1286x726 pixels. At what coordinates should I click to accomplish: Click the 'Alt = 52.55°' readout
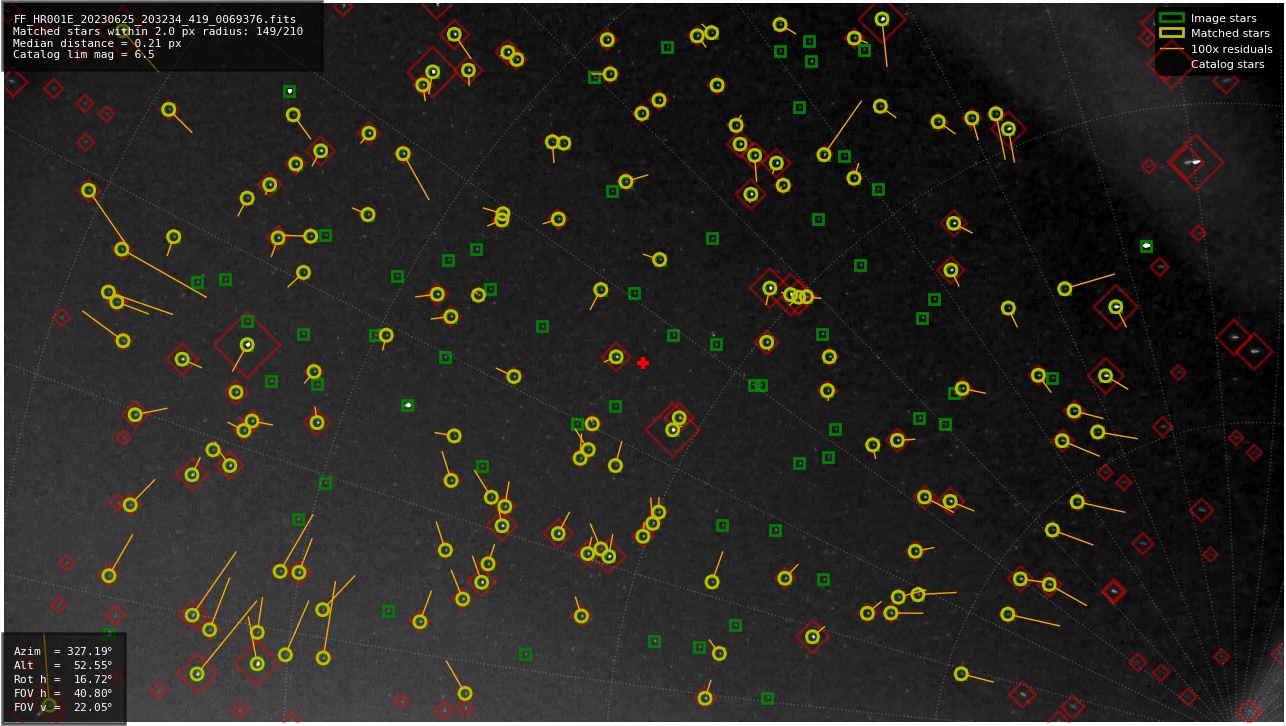pyautogui.click(x=63, y=665)
